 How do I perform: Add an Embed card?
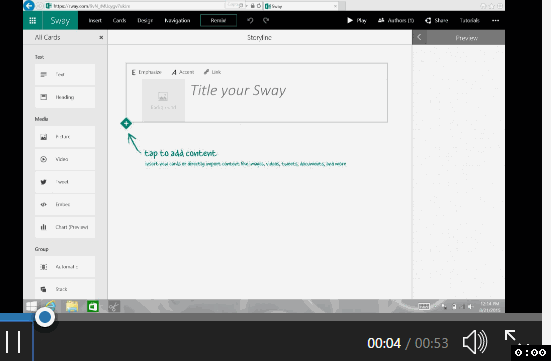(x=65, y=204)
